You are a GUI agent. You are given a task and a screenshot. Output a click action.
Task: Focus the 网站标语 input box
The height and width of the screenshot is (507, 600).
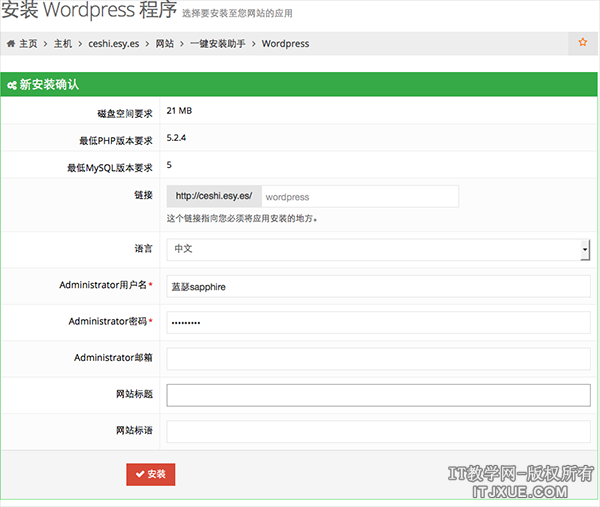coord(378,432)
